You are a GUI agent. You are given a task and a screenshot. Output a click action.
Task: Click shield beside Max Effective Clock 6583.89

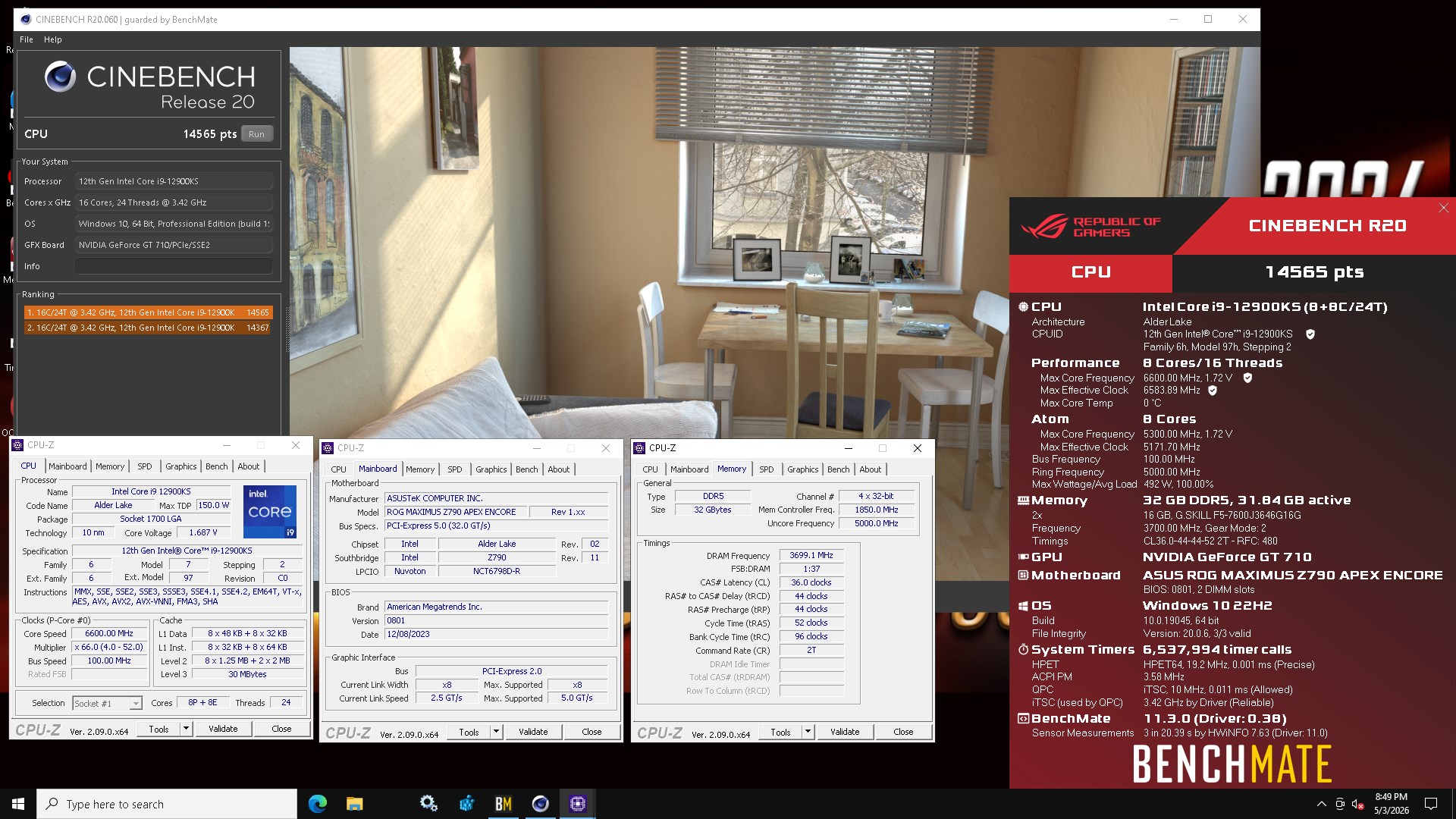1212,391
